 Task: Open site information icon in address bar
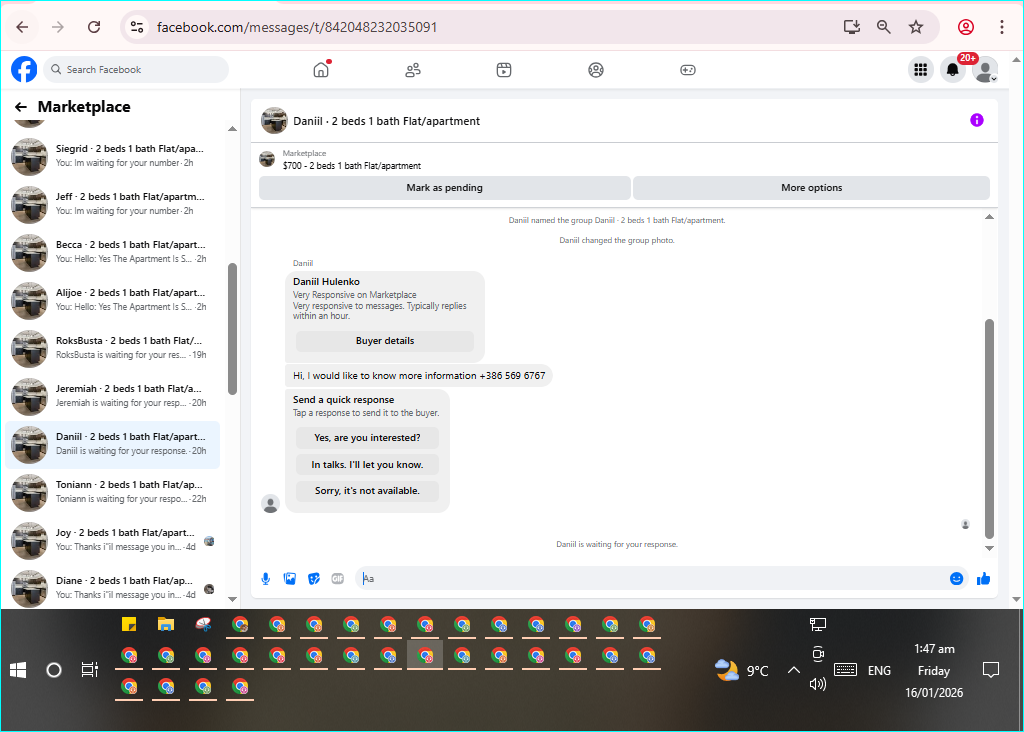click(136, 27)
